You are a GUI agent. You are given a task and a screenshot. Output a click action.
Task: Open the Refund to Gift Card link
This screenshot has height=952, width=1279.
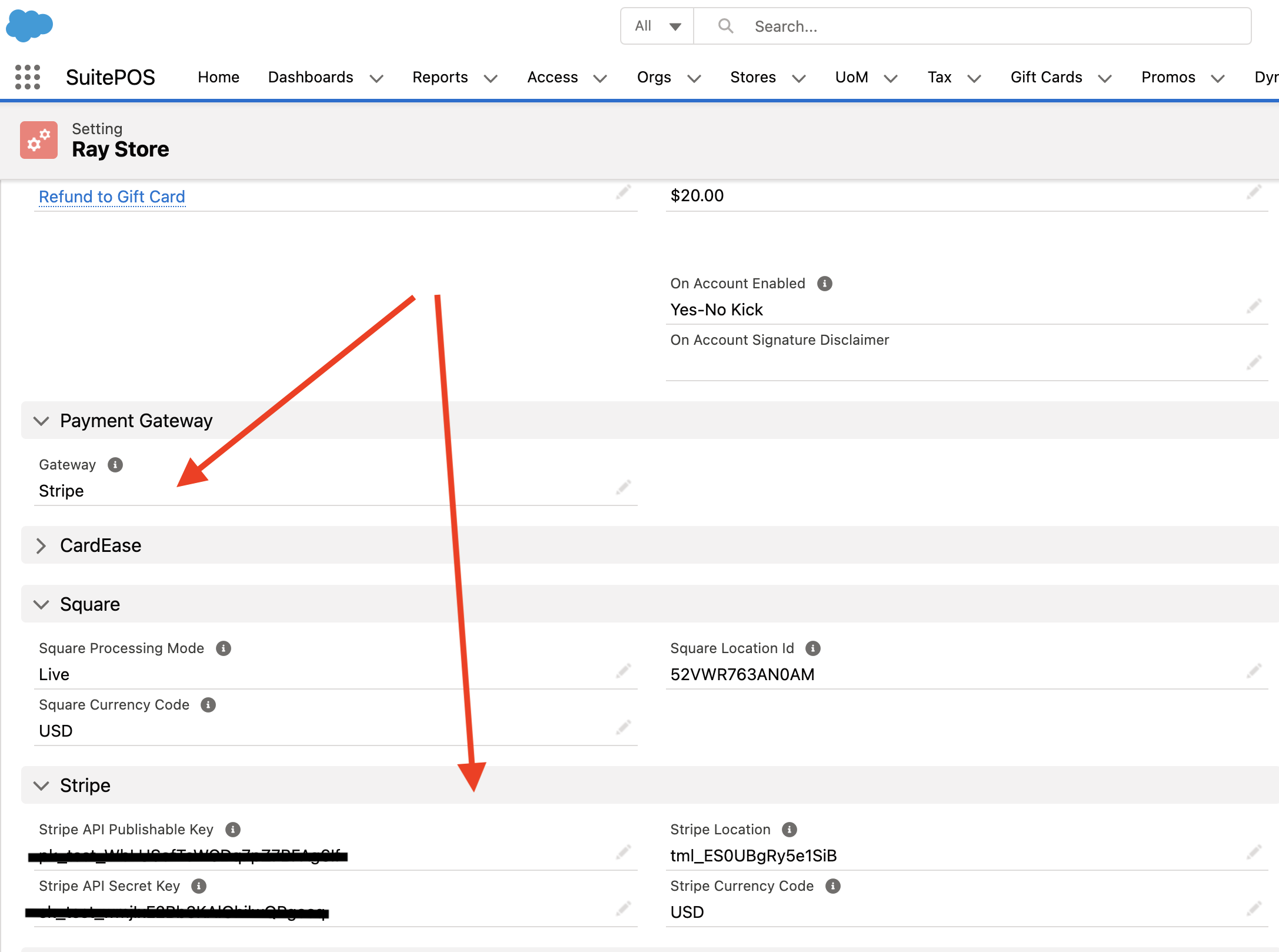(x=112, y=197)
